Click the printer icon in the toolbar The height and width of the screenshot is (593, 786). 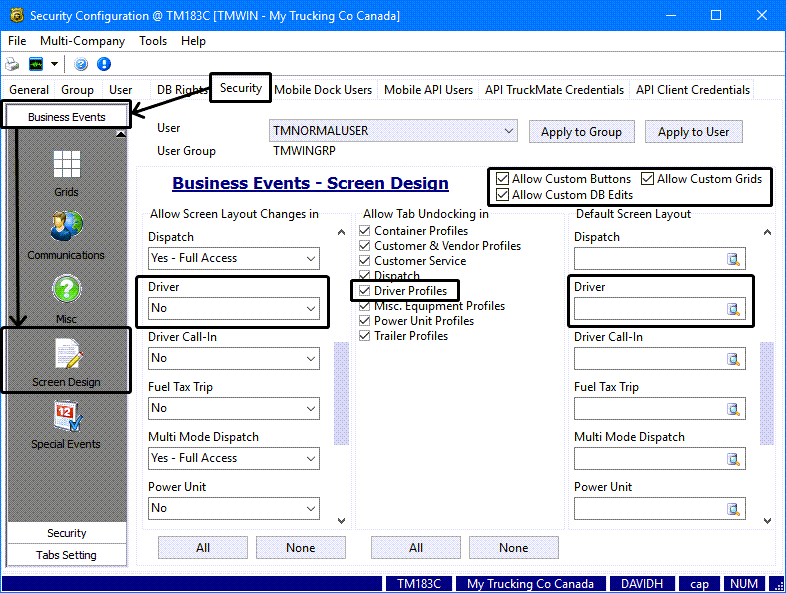pyautogui.click(x=13, y=64)
